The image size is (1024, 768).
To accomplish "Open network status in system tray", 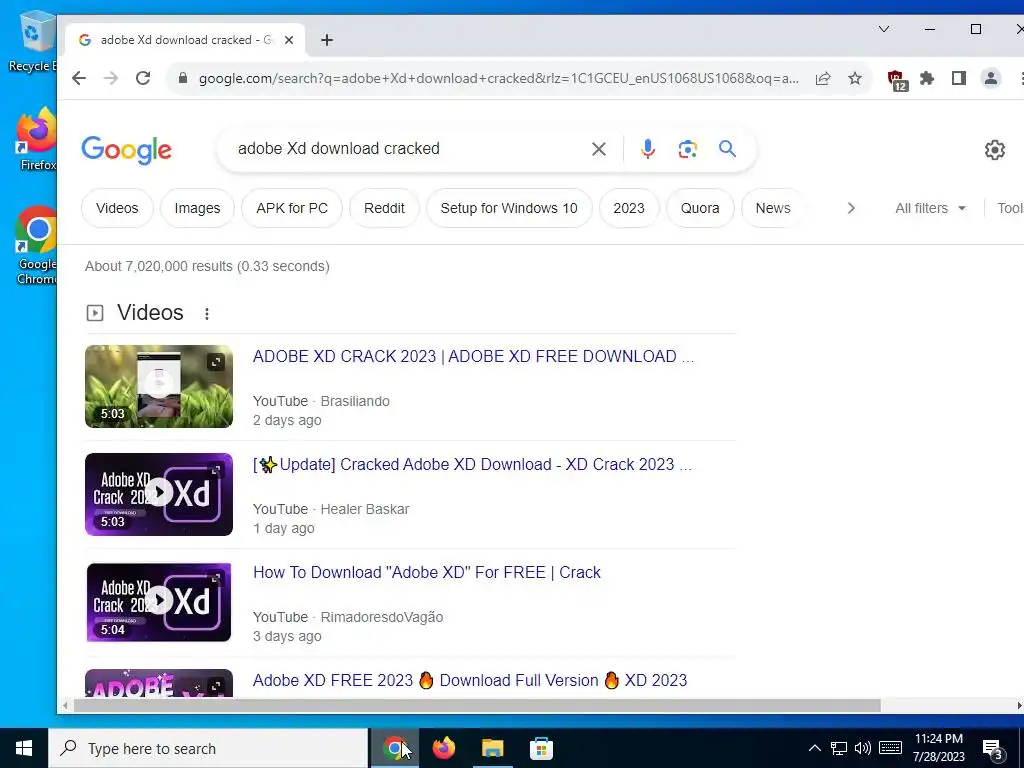I will [x=839, y=748].
